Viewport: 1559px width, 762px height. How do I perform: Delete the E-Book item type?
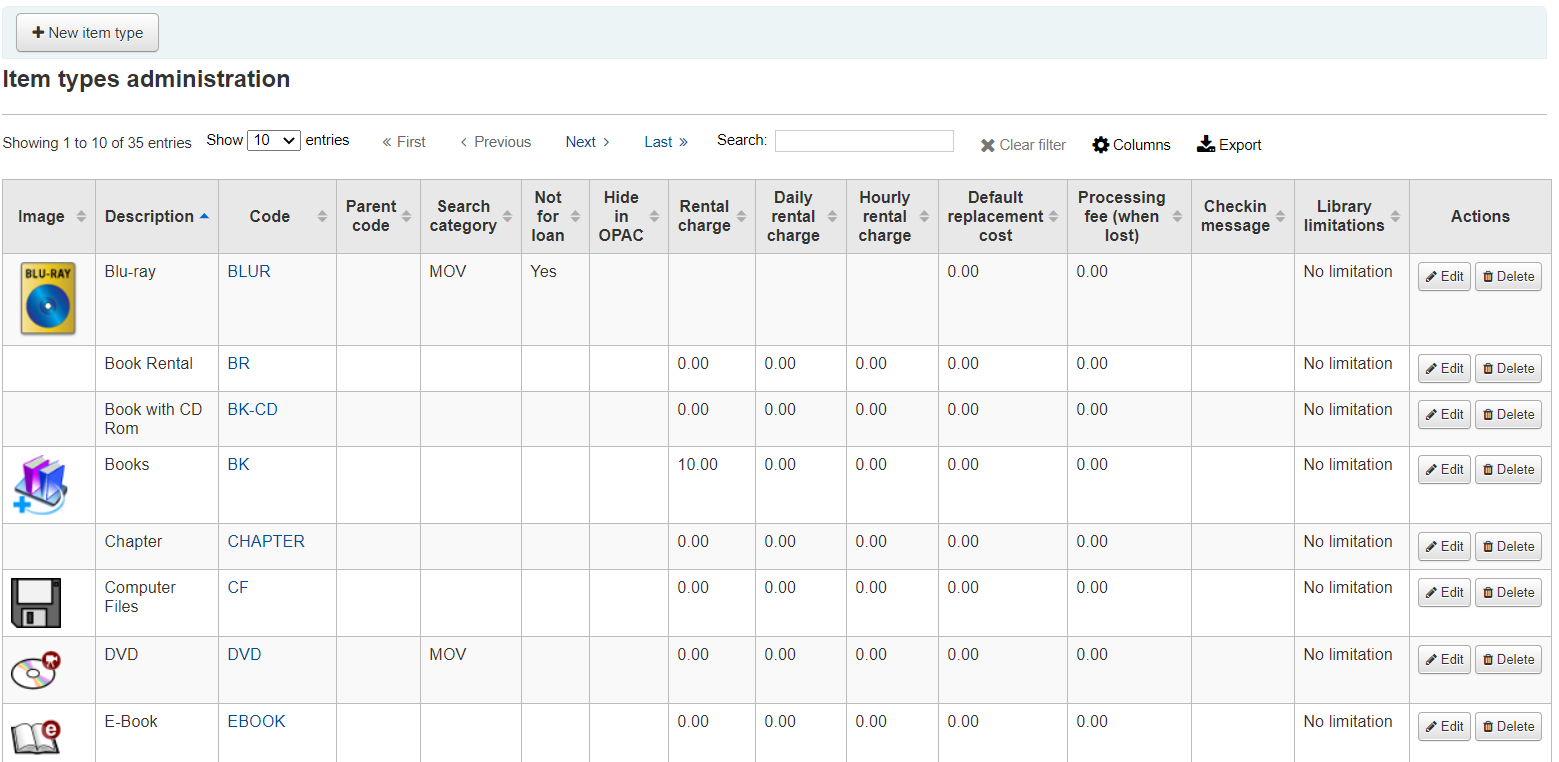1508,727
